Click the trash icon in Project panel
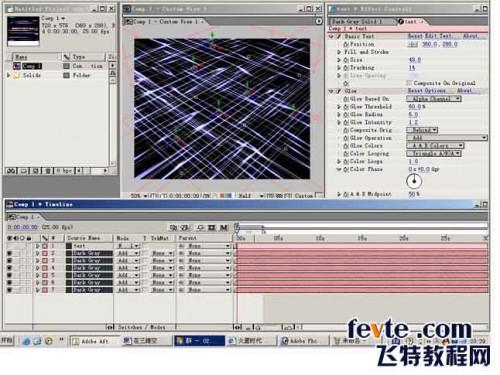Viewport: 500px width, 375px height. tap(48, 171)
